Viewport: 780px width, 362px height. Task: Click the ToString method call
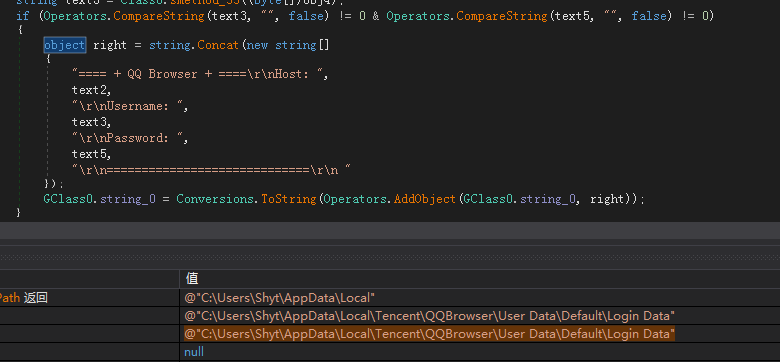(289, 199)
